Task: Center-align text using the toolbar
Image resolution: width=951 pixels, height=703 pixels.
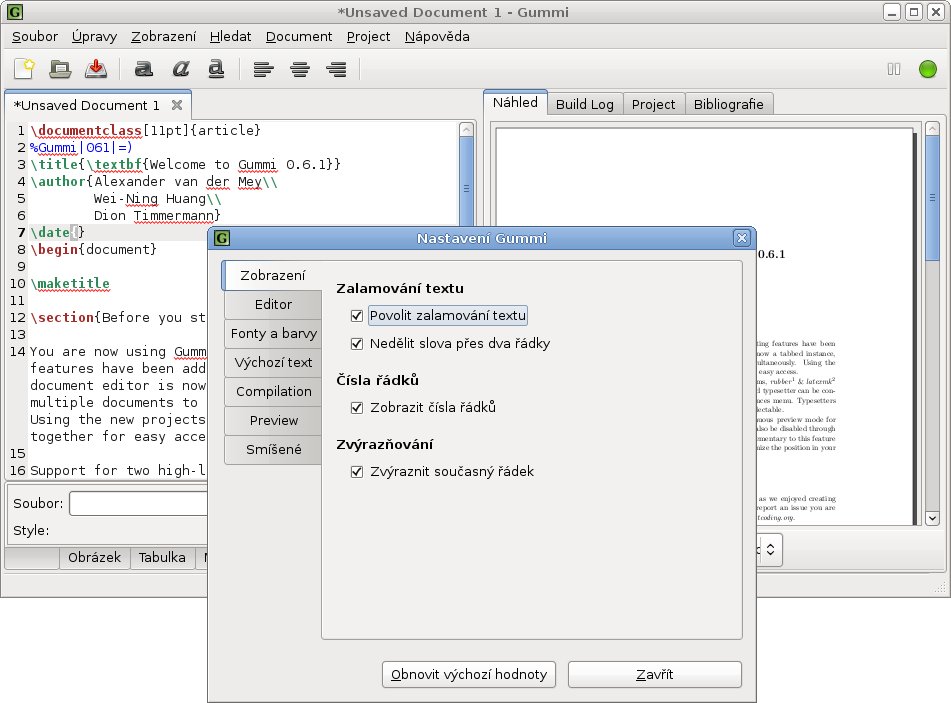Action: (300, 69)
